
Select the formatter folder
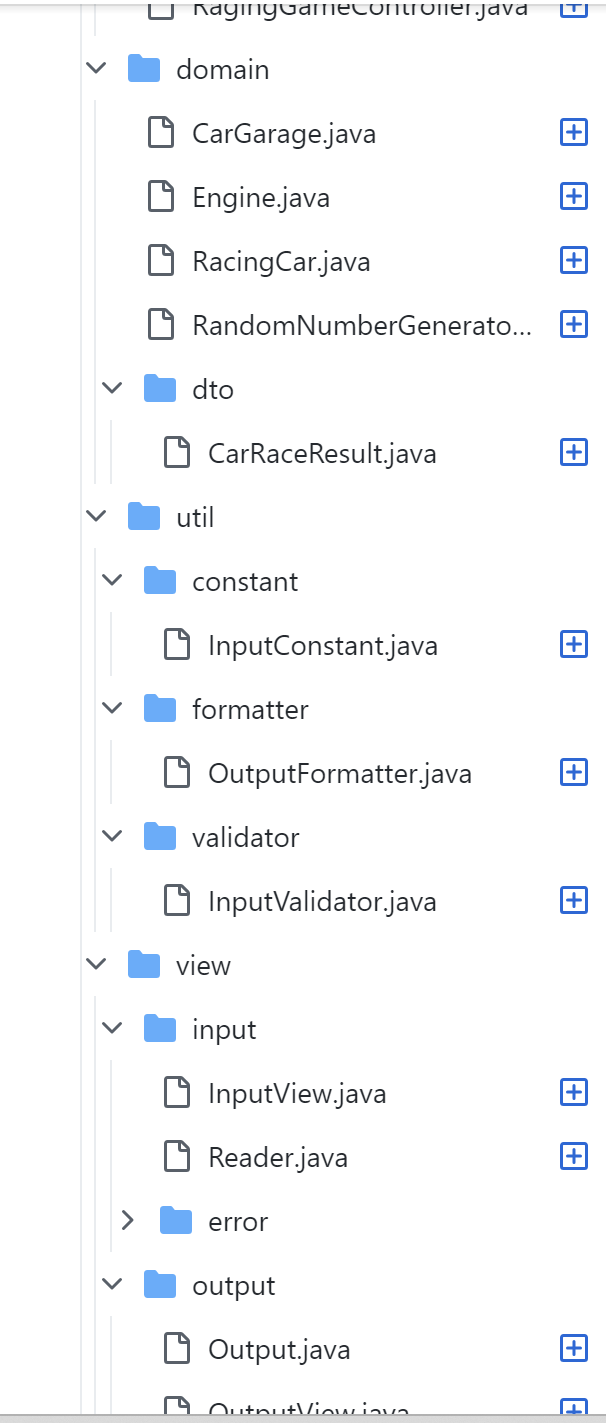pyautogui.click(x=250, y=709)
